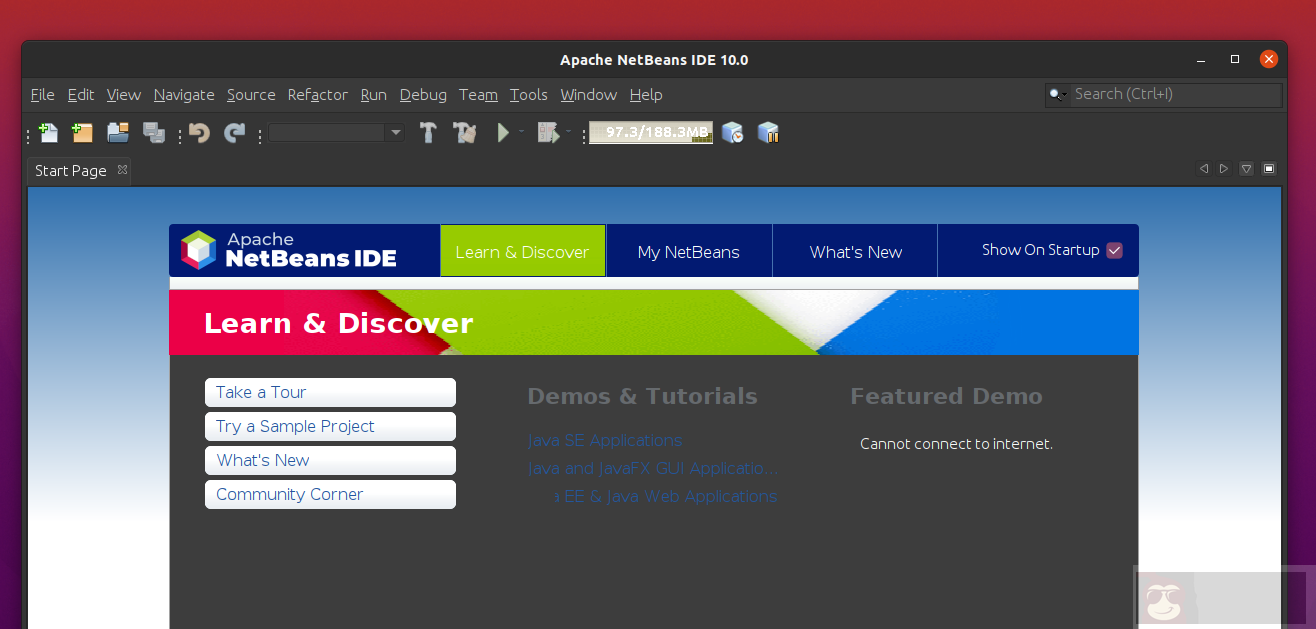This screenshot has width=1316, height=629.
Task: Click the Undo toolbar icon
Action: point(197,132)
